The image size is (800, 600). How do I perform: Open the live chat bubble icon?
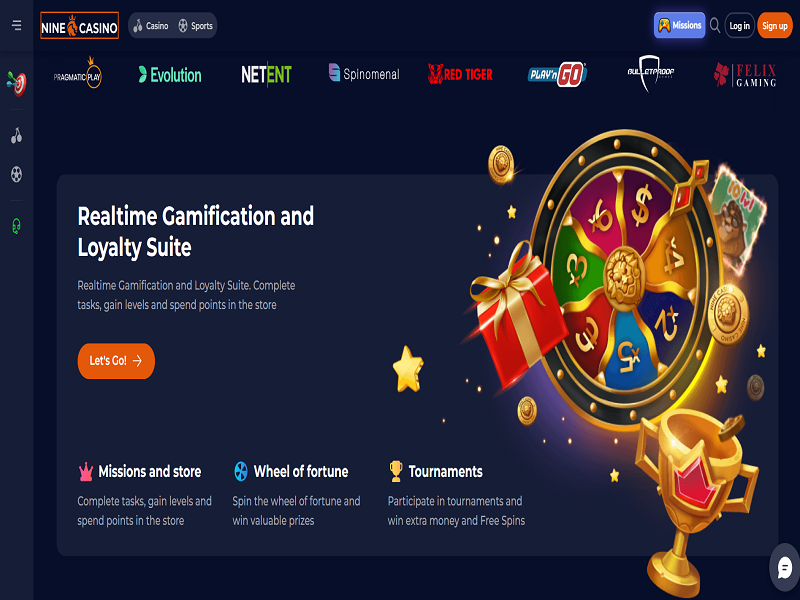click(x=785, y=567)
